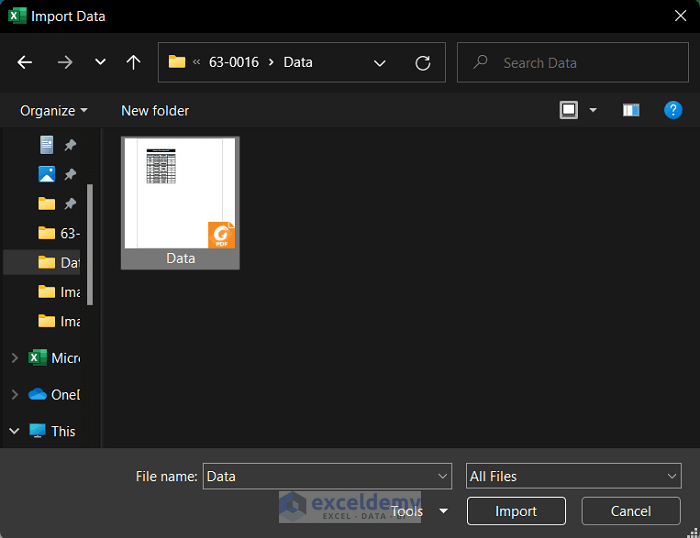Select This PC in sidebar
The height and width of the screenshot is (538, 700).
52,431
